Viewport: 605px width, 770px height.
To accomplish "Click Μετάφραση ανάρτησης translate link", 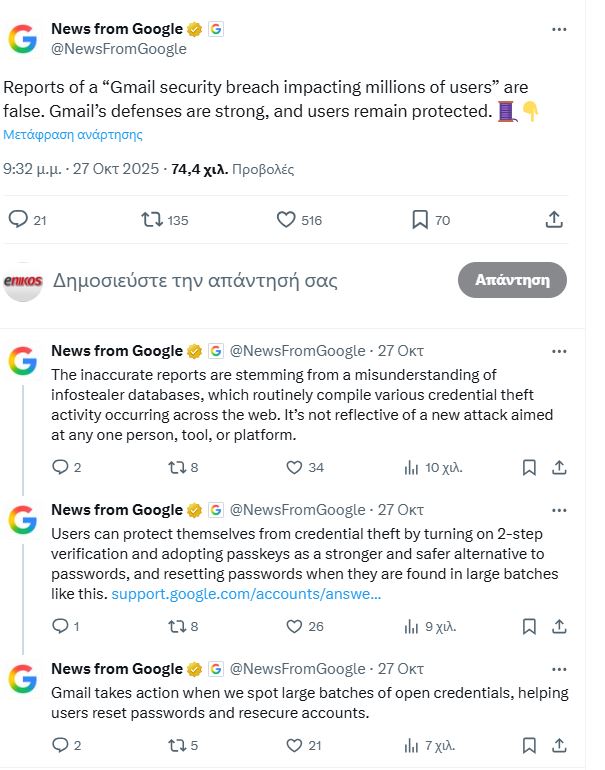I will 73,134.
